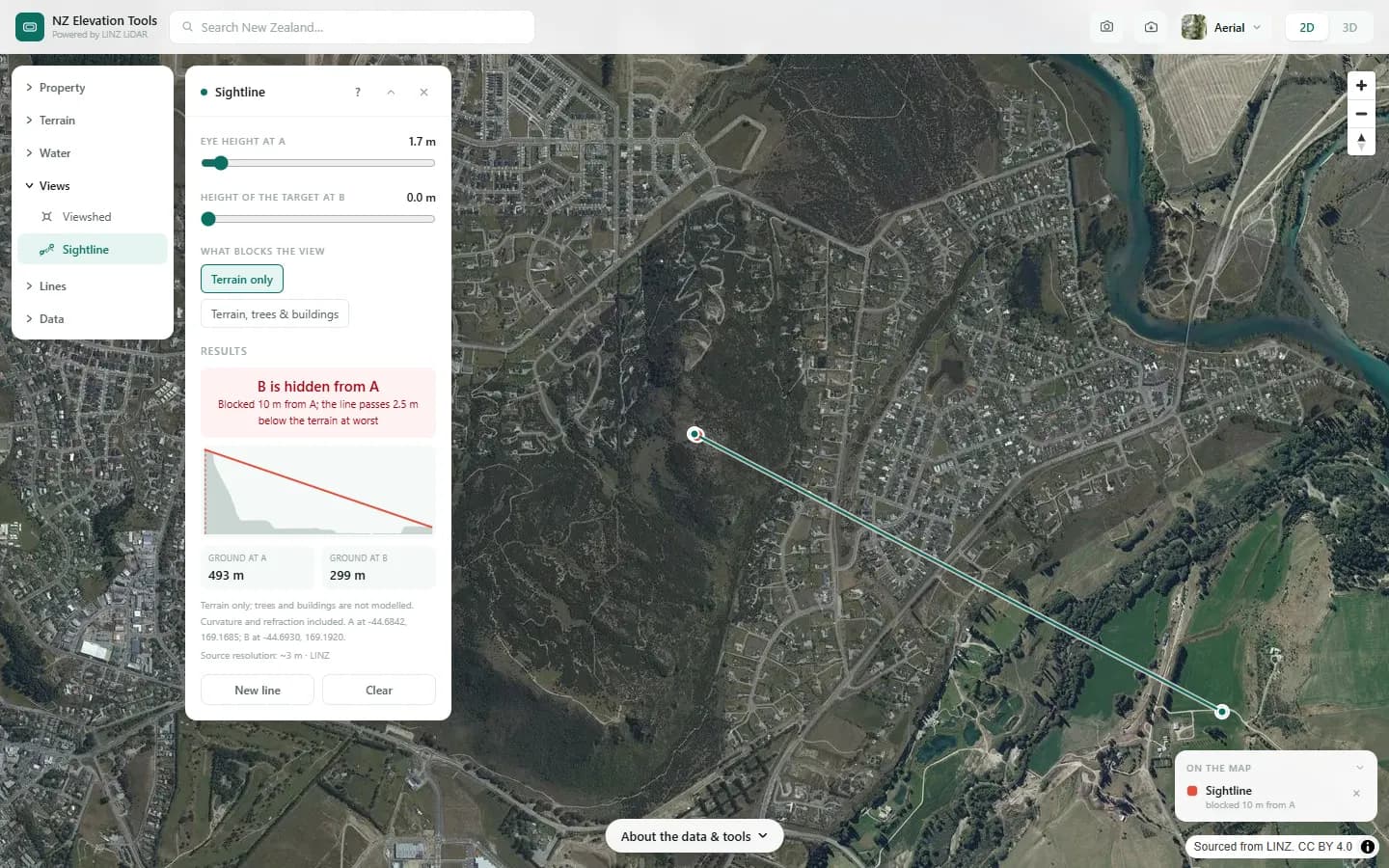
Task: Click 'Source resolution: ~3 m · LINZ' text
Action: tap(265, 656)
